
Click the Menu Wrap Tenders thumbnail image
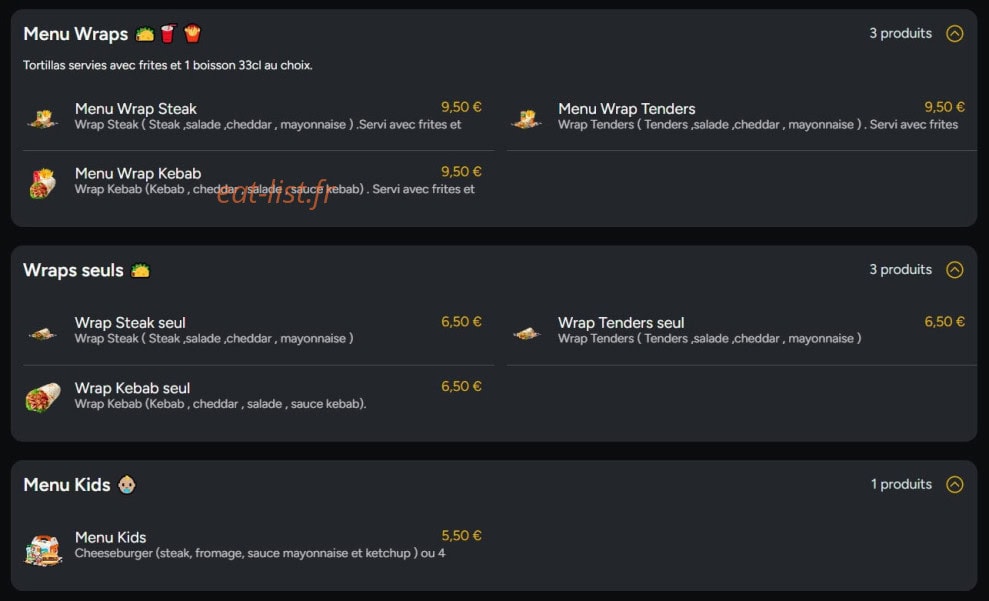[527, 118]
